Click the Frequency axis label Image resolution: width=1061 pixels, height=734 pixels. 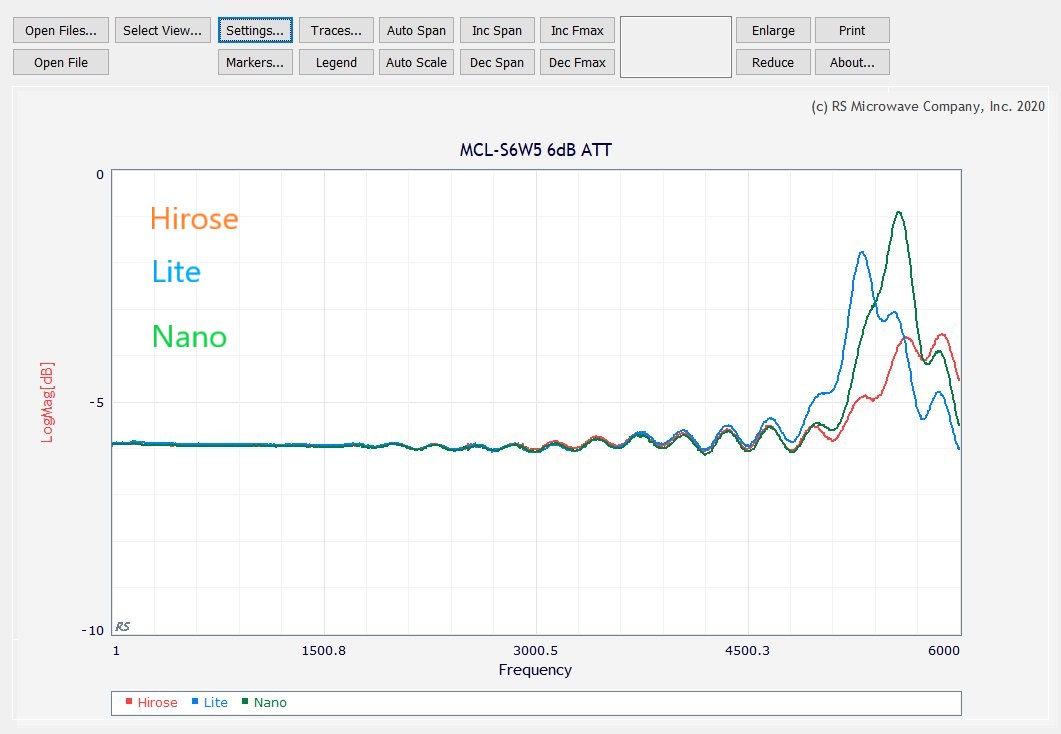pyautogui.click(x=535, y=670)
